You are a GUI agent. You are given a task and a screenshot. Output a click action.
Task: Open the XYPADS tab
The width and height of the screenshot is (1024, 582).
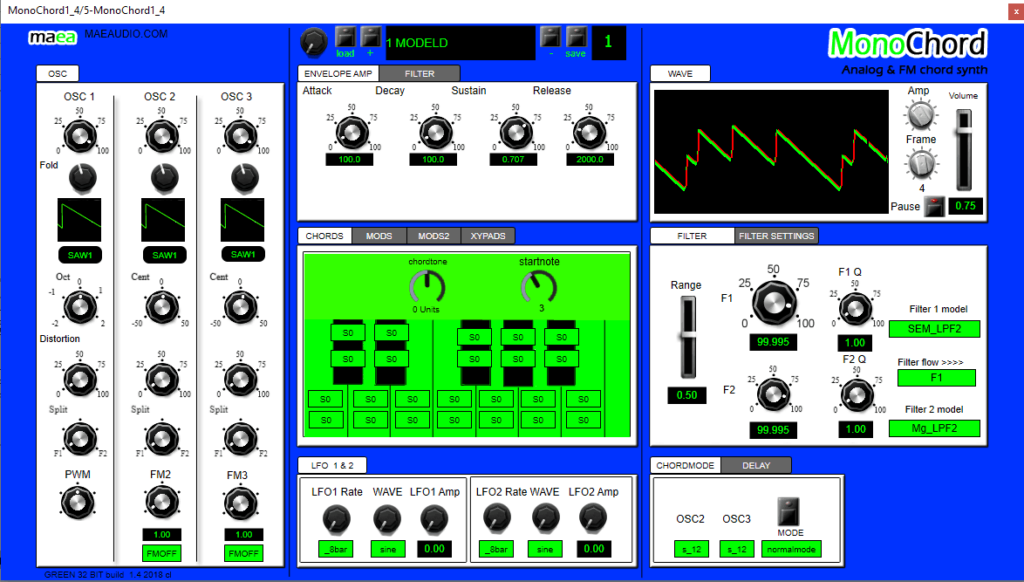[488, 236]
